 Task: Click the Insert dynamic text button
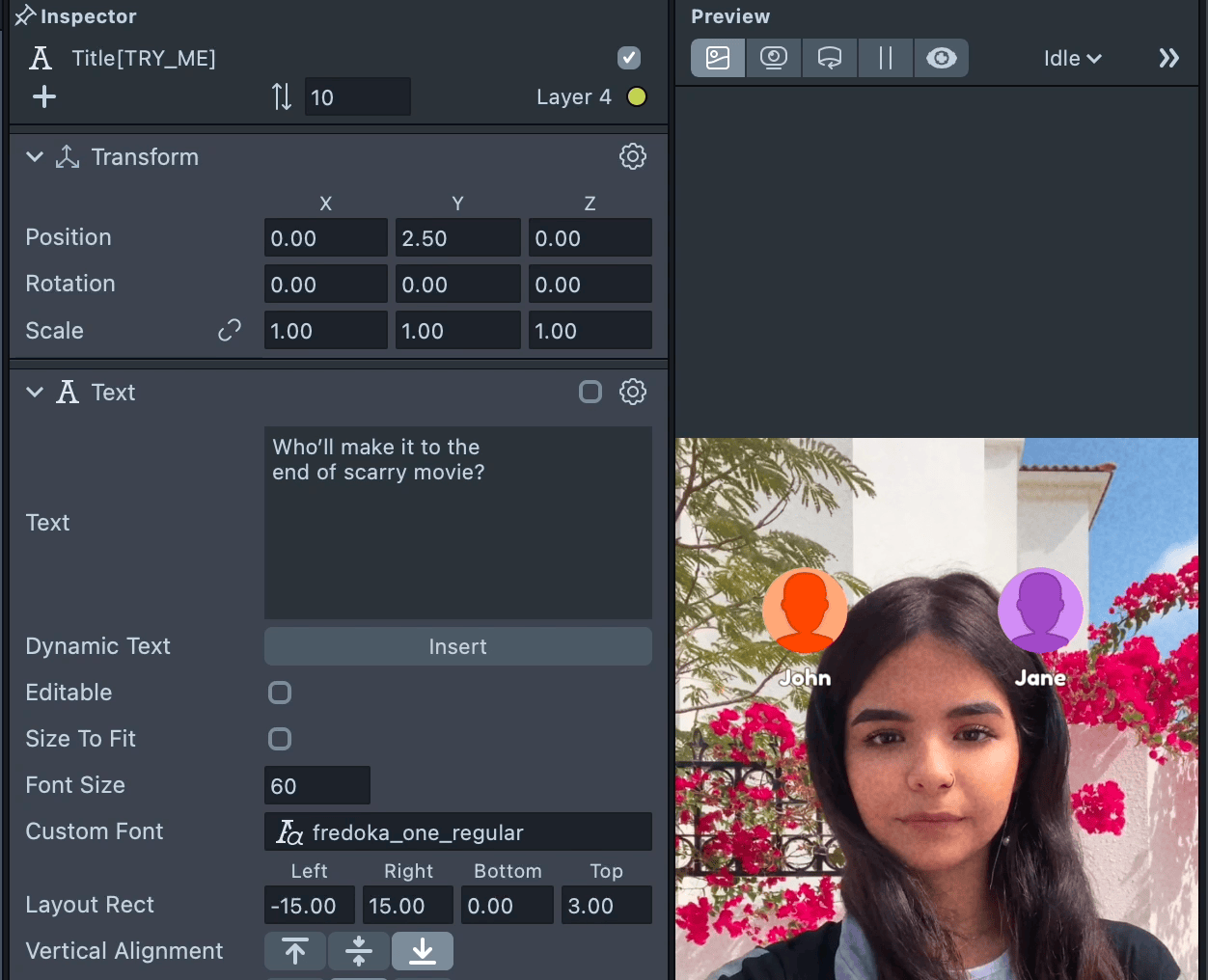457,646
